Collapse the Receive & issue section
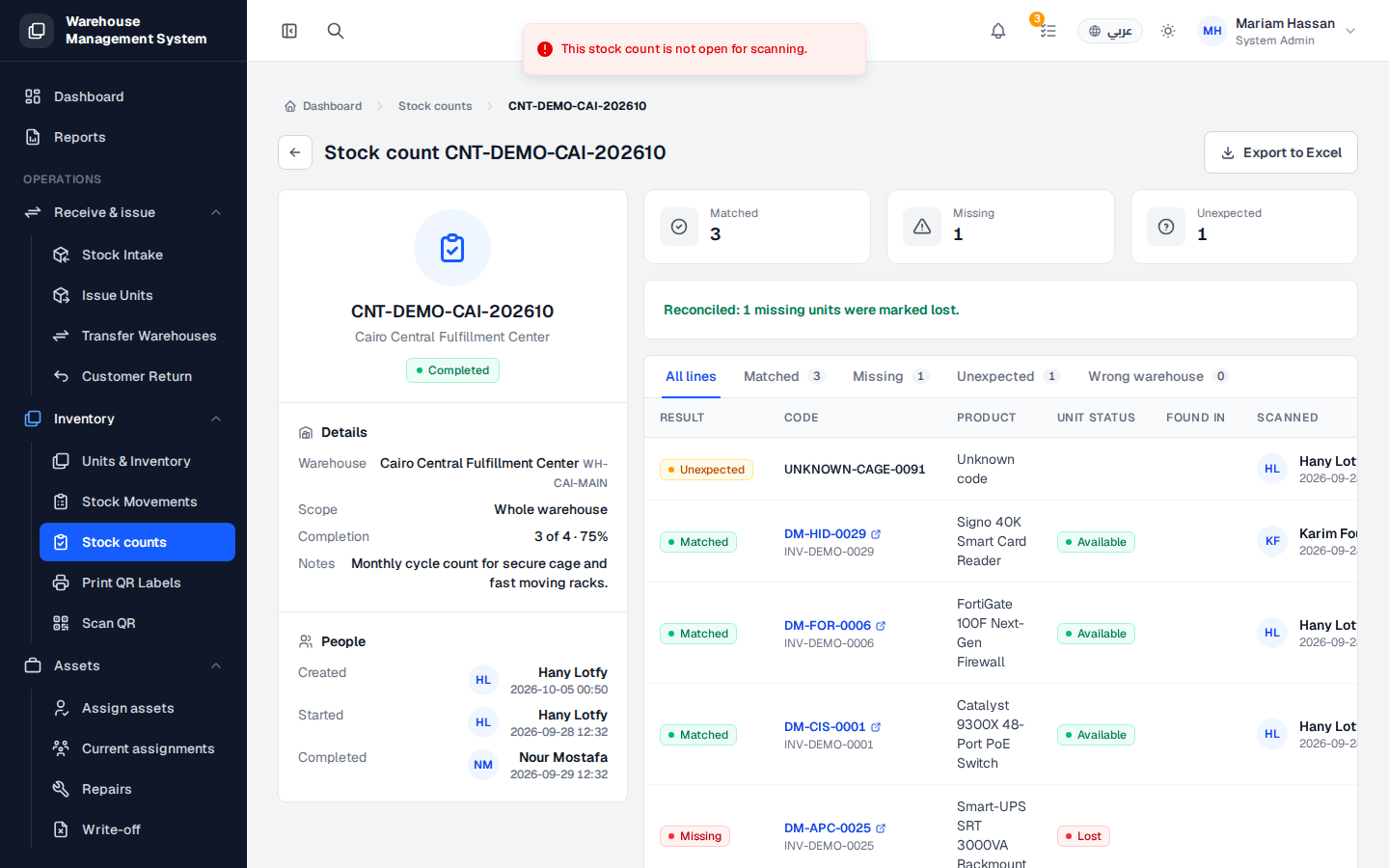The image size is (1389, 868). [123, 212]
